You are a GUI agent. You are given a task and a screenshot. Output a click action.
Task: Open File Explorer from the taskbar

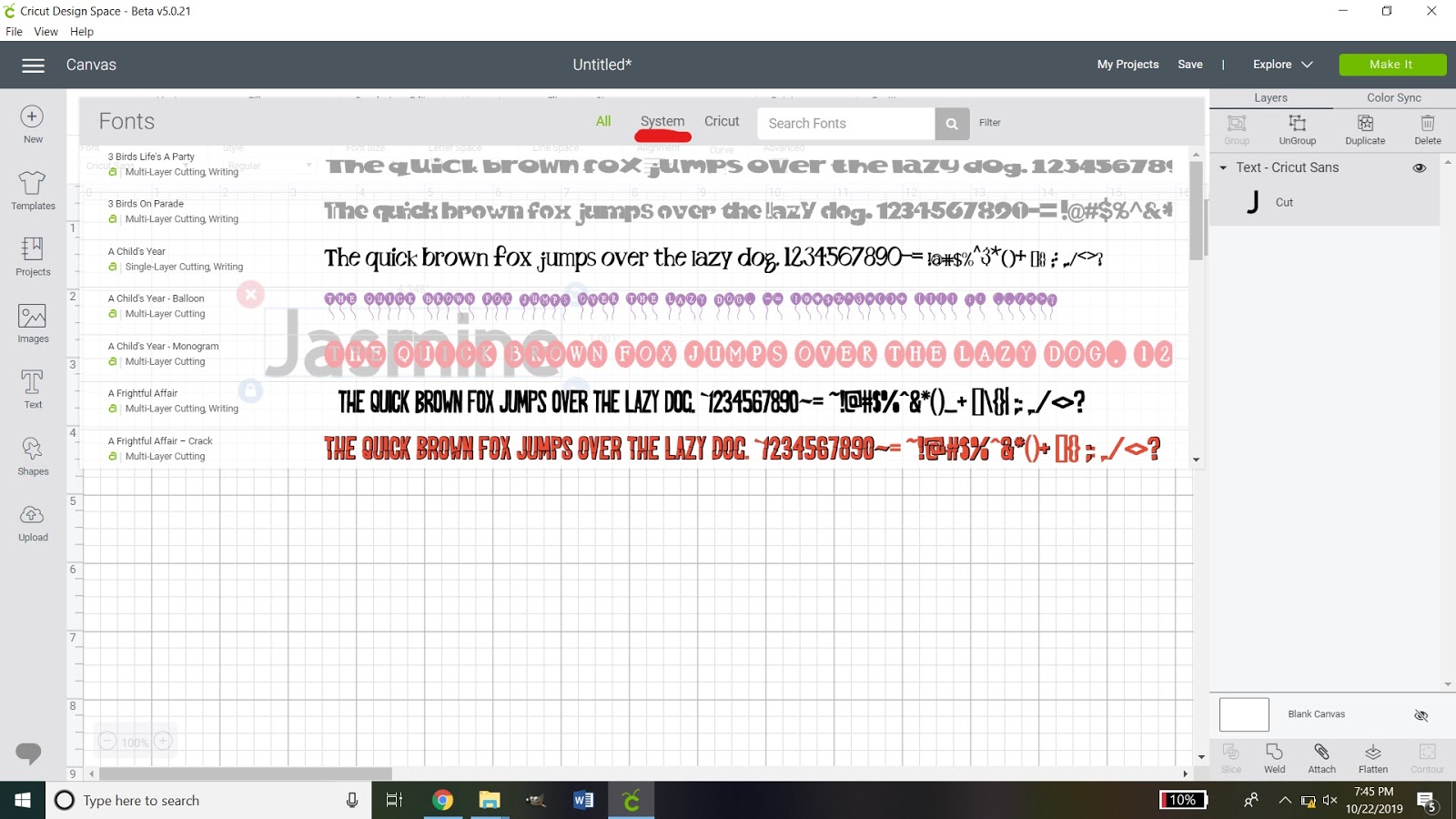490,800
